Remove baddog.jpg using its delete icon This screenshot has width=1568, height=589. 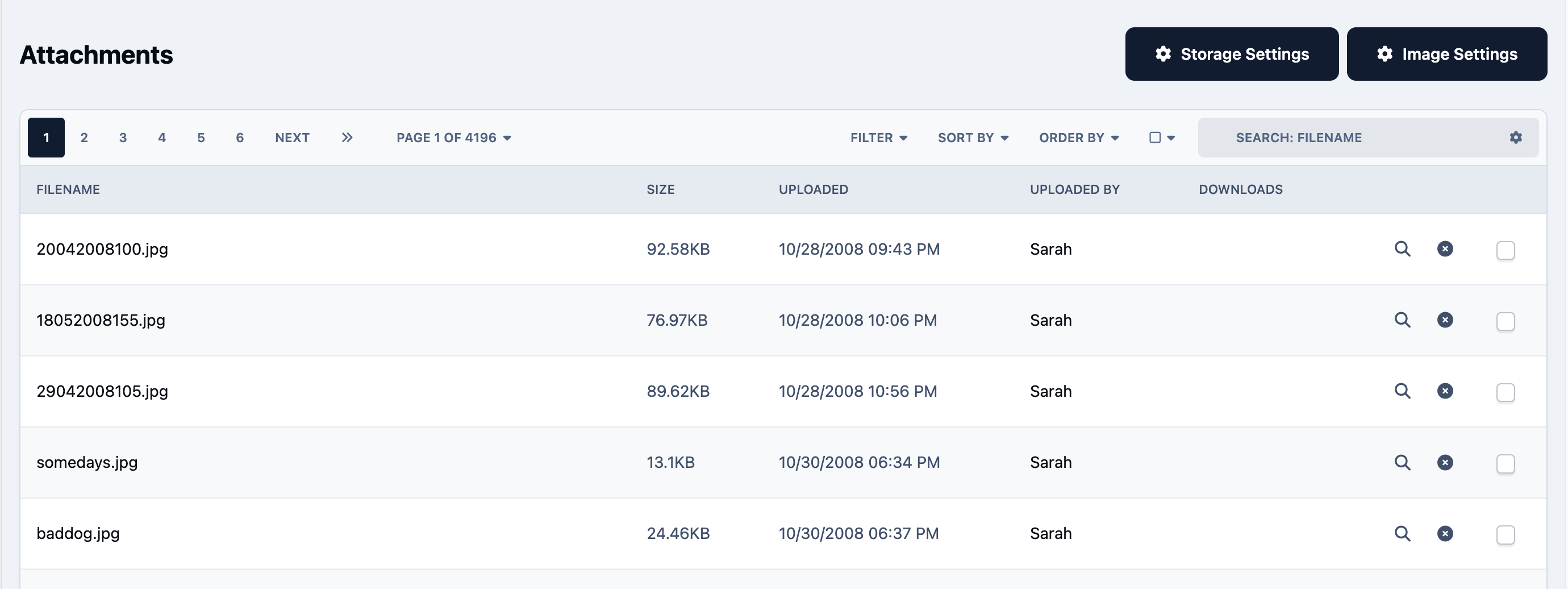(x=1445, y=534)
